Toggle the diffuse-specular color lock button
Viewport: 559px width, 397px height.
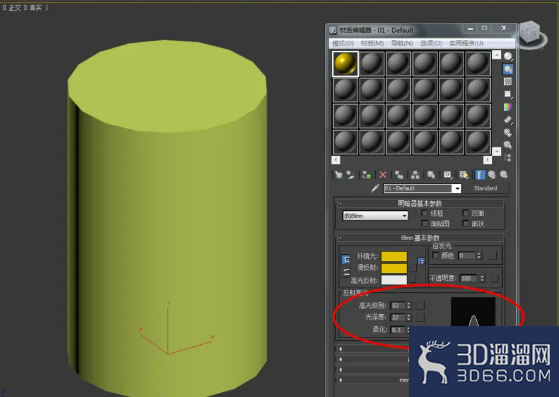(346, 273)
